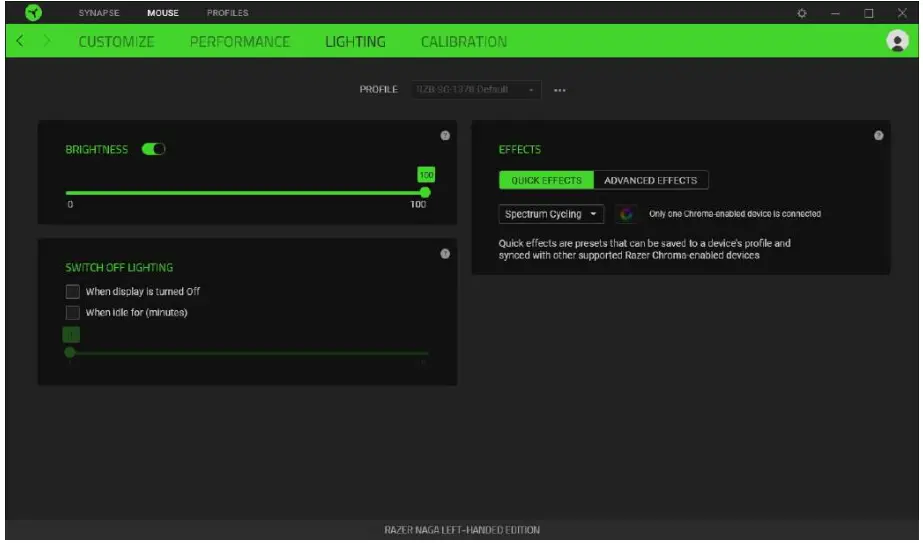Open the Profiles top tab
The height and width of the screenshot is (543, 923).
tap(227, 13)
